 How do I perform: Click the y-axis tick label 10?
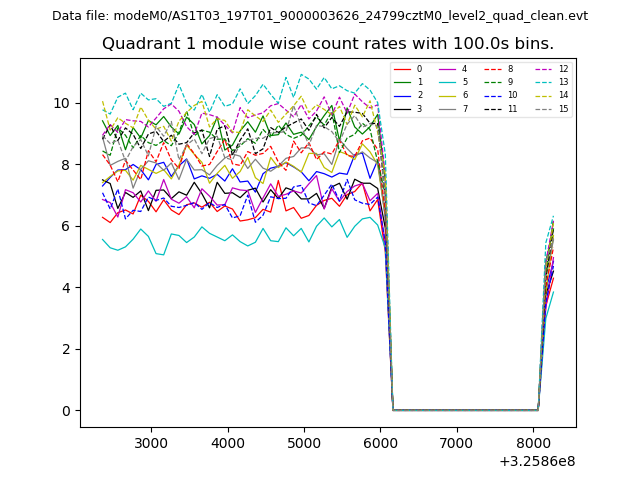[x=61, y=103]
